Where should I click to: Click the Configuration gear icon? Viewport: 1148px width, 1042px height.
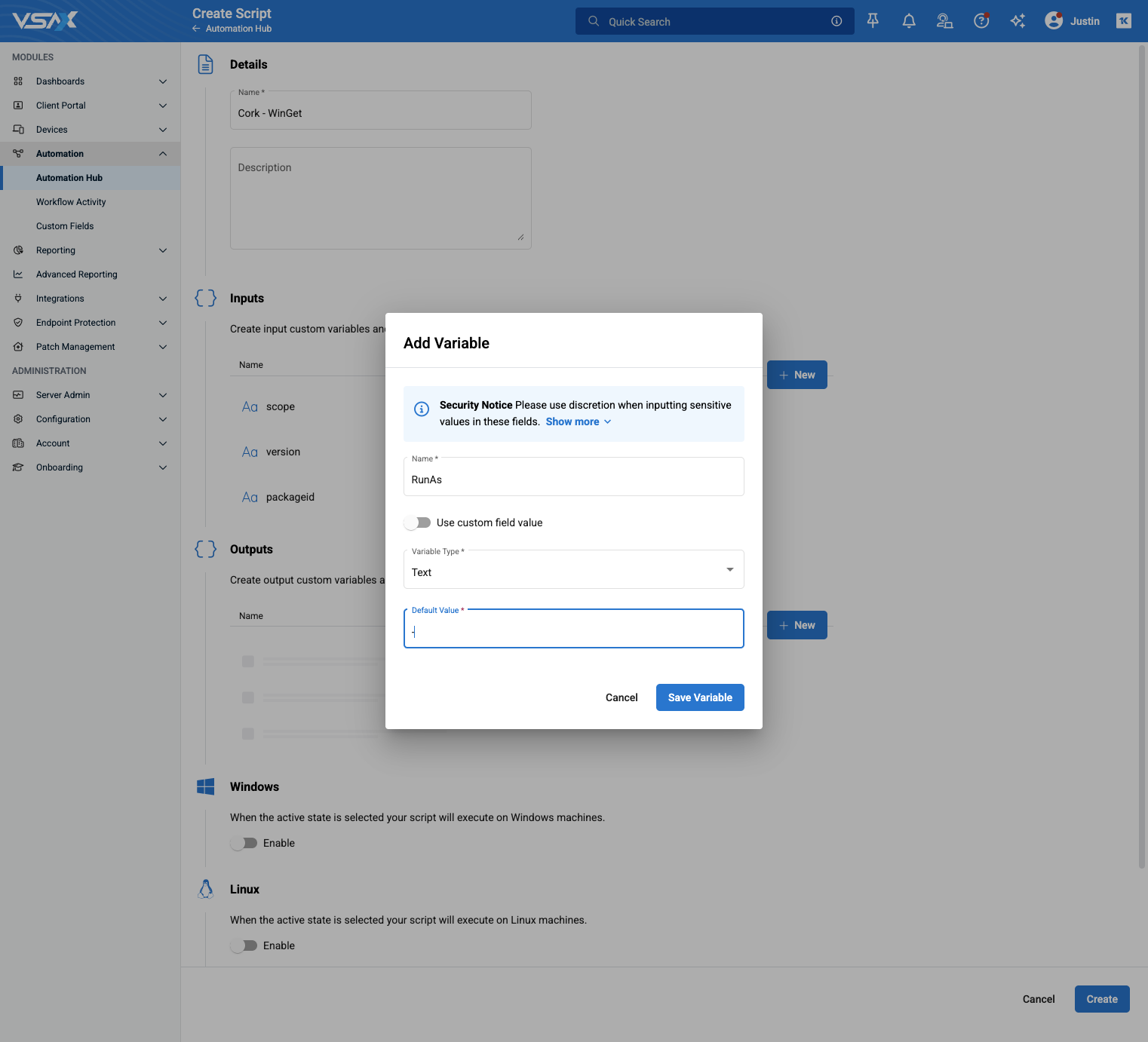[x=18, y=419]
